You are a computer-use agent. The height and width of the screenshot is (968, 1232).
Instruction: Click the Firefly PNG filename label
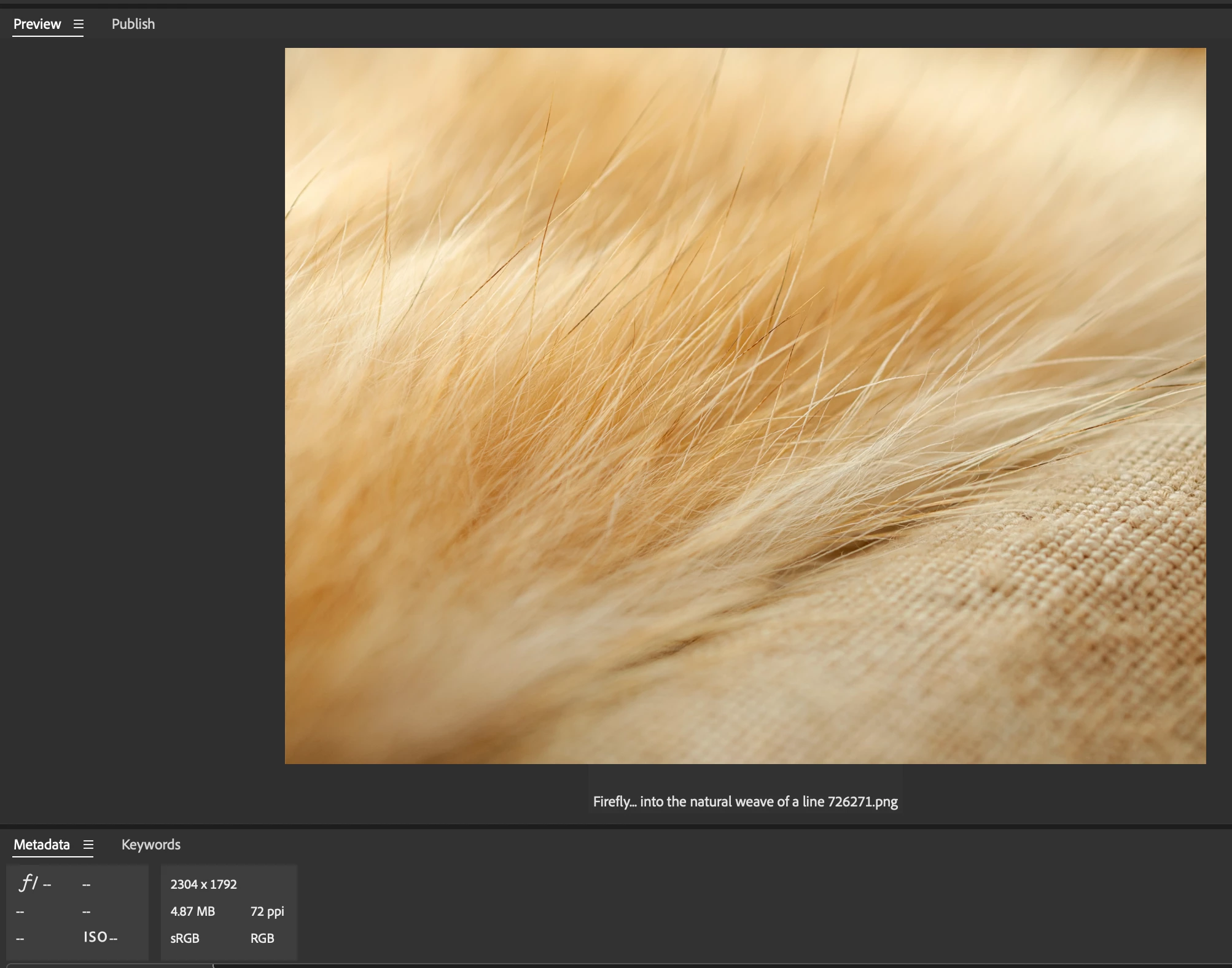pos(745,802)
